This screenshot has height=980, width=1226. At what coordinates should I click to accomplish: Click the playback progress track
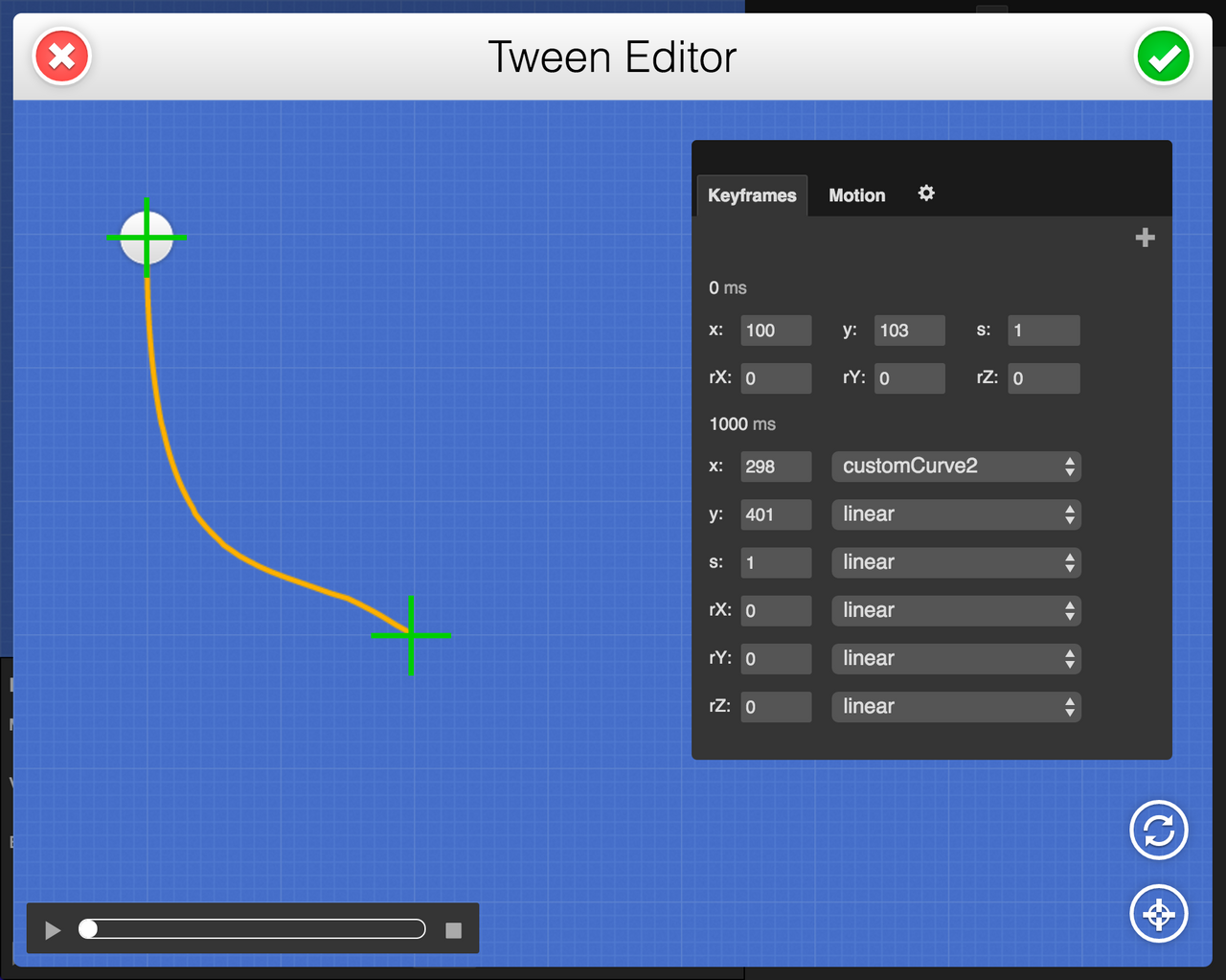tap(253, 929)
